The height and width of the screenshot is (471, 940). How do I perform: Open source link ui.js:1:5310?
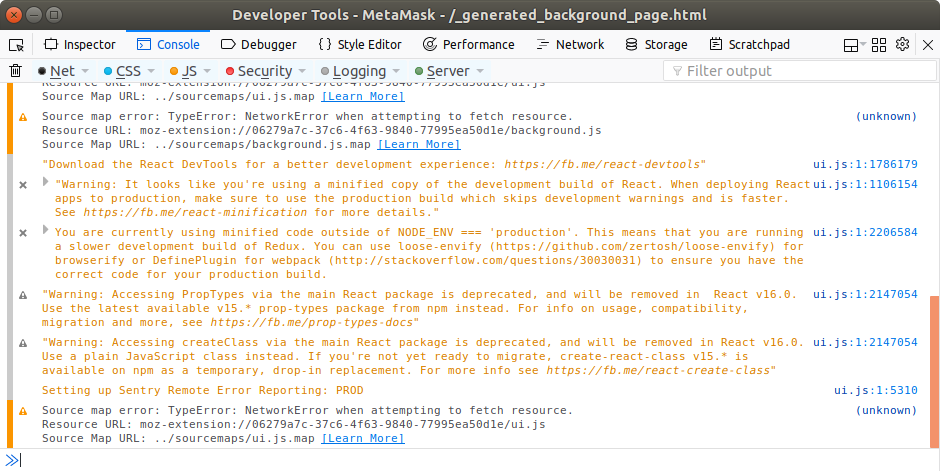pyautogui.click(x=875, y=390)
